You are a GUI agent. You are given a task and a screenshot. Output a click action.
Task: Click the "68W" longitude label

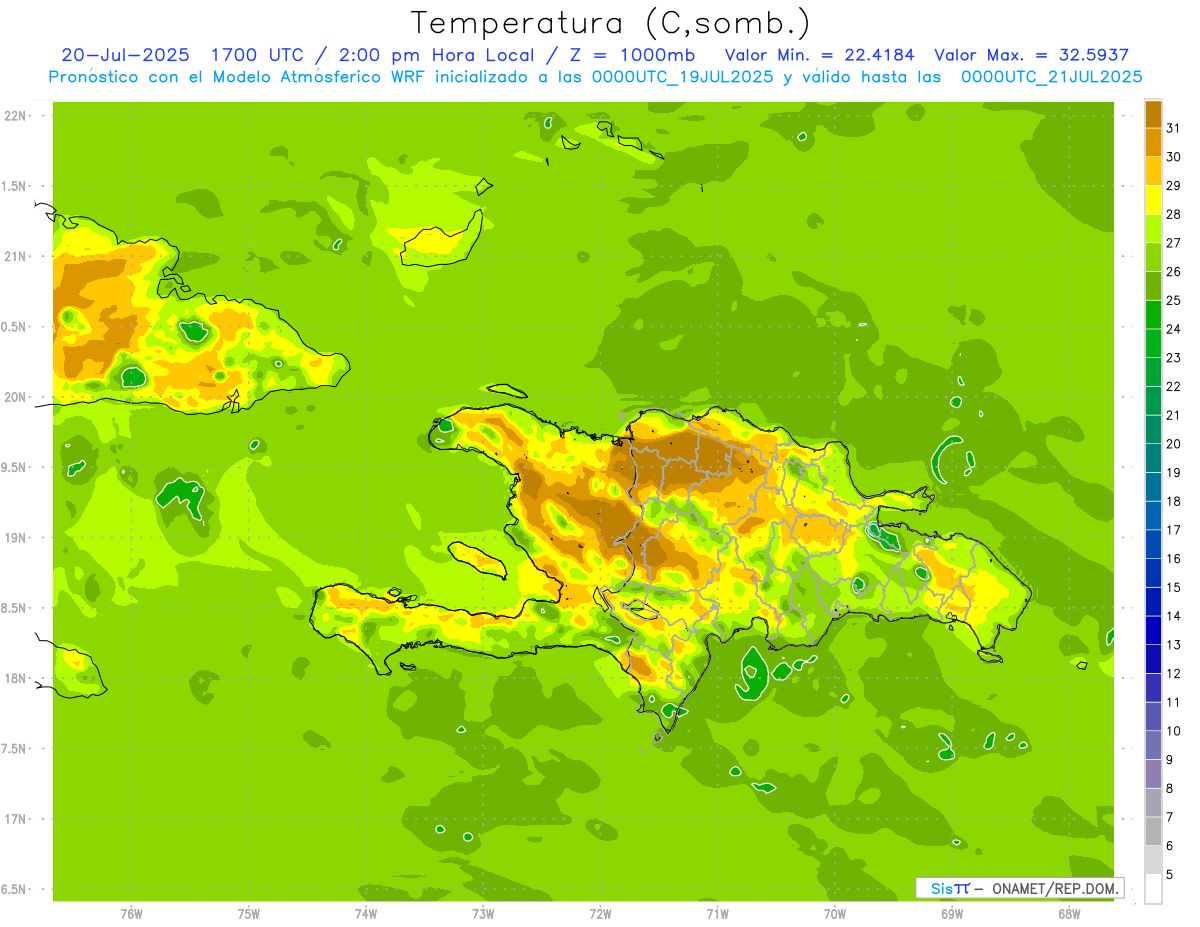click(x=1069, y=913)
